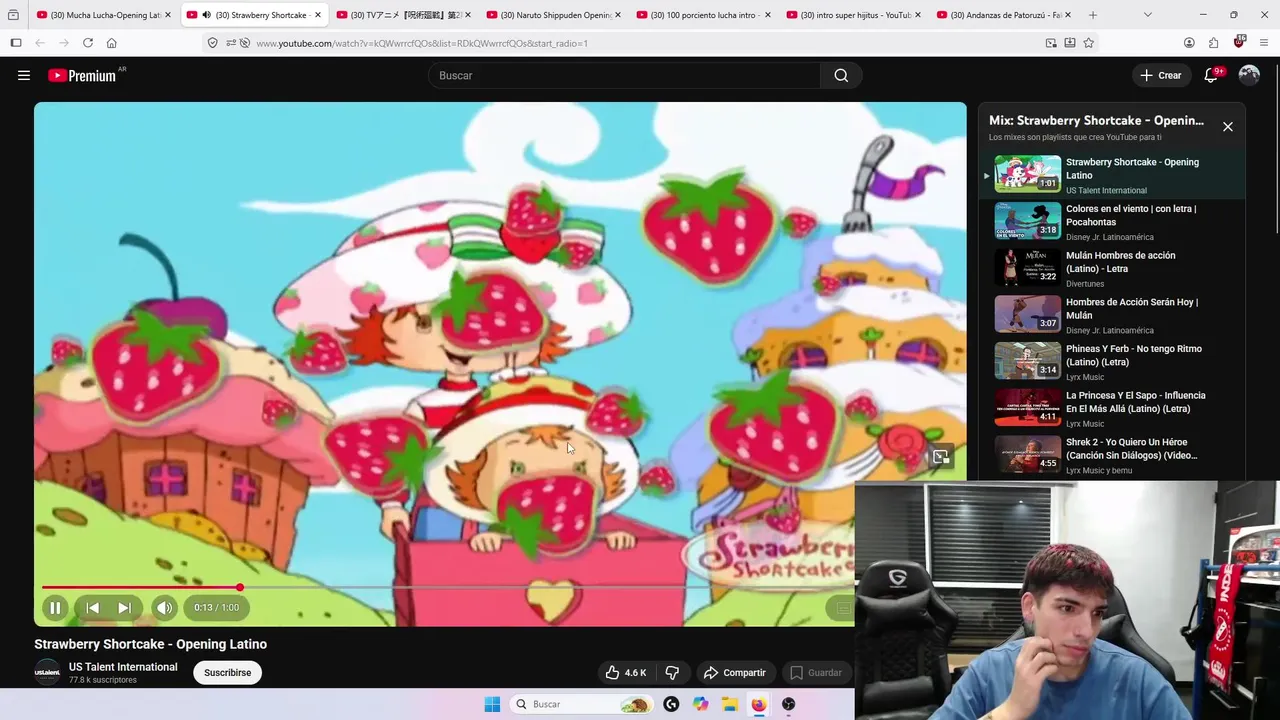
Task: Open the tab overview icon at far left
Action: click(x=13, y=15)
